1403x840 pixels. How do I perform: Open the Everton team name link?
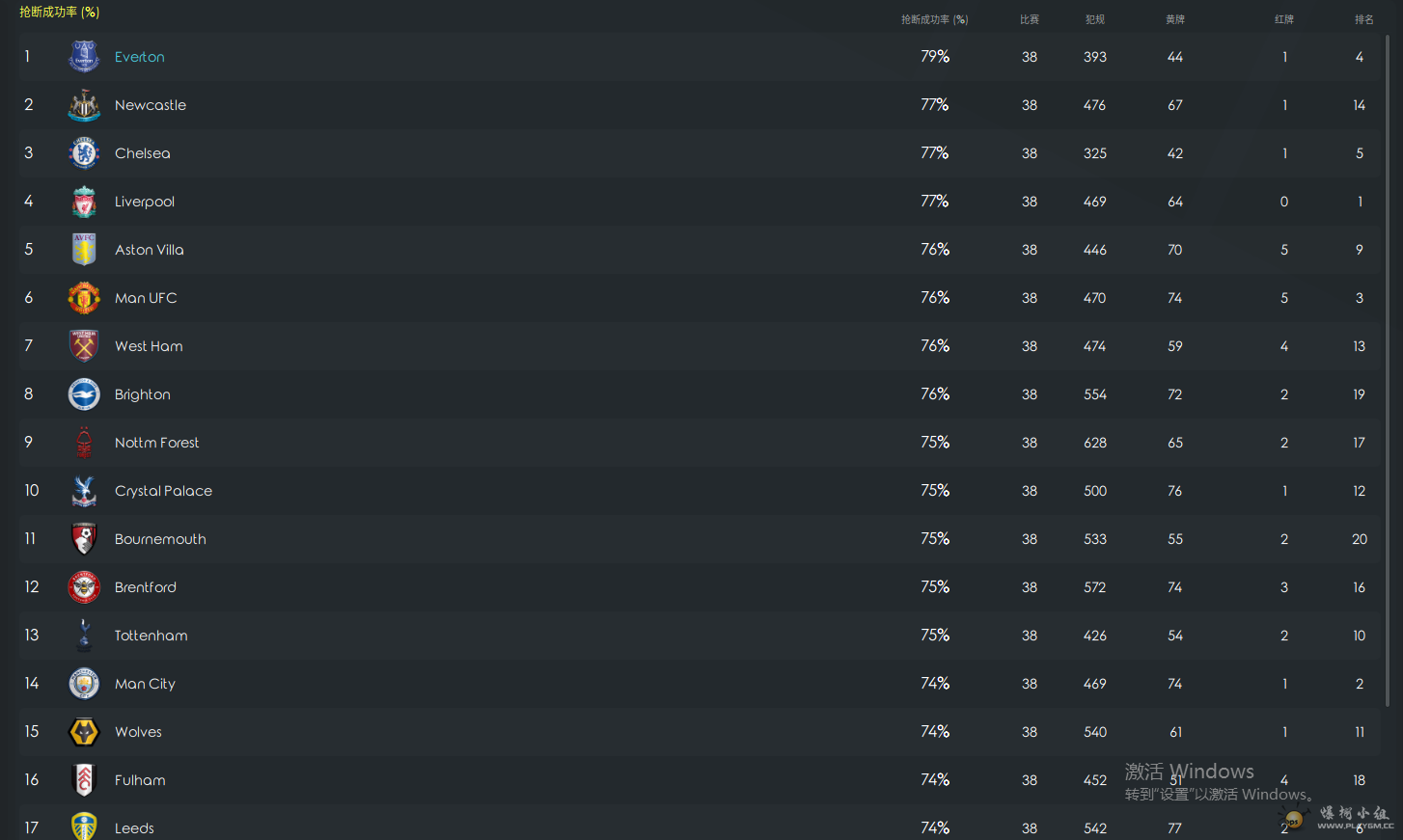[140, 57]
